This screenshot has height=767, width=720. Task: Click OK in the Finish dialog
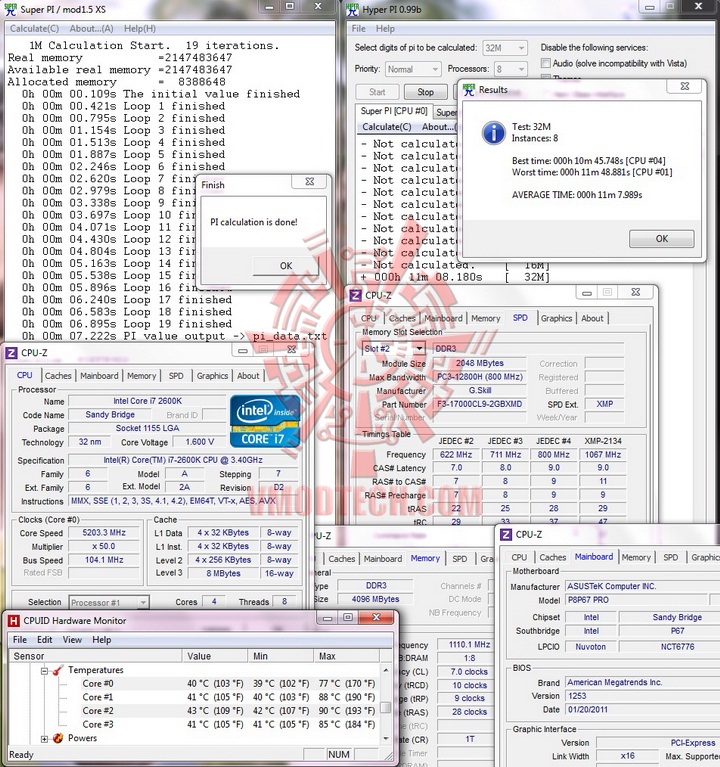[x=286, y=266]
